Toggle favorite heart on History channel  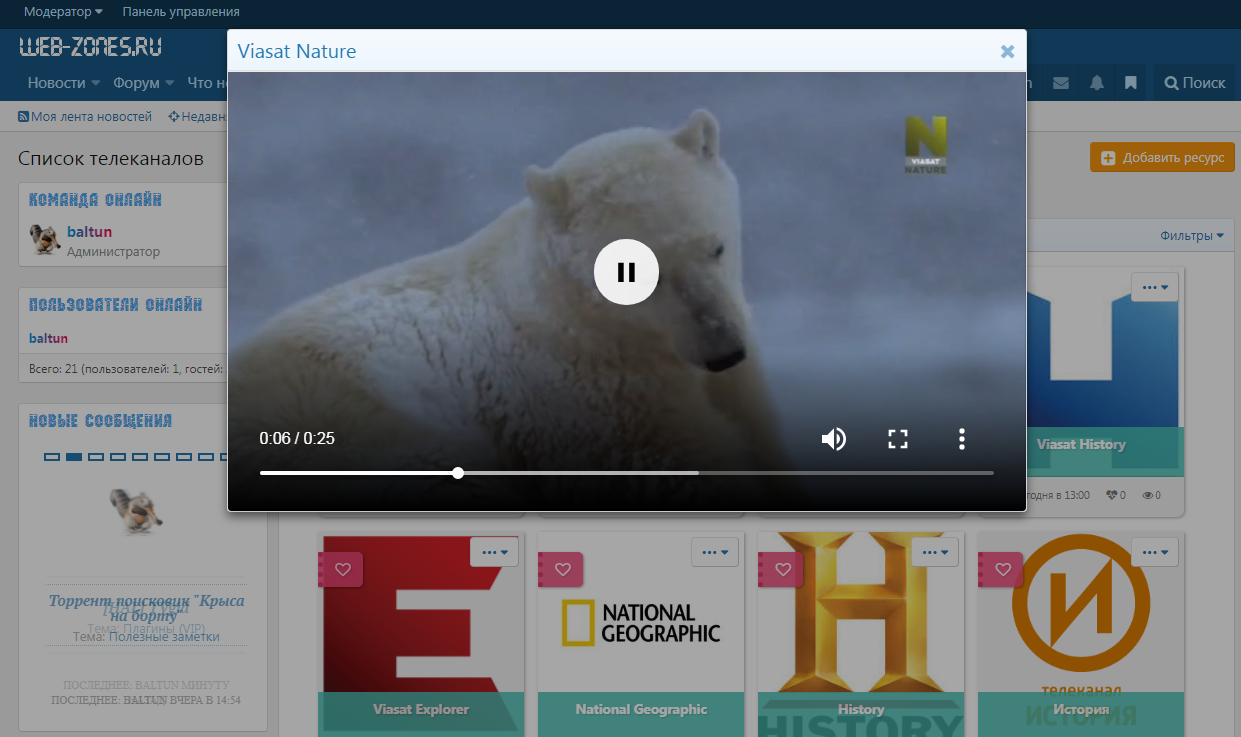tap(783, 569)
